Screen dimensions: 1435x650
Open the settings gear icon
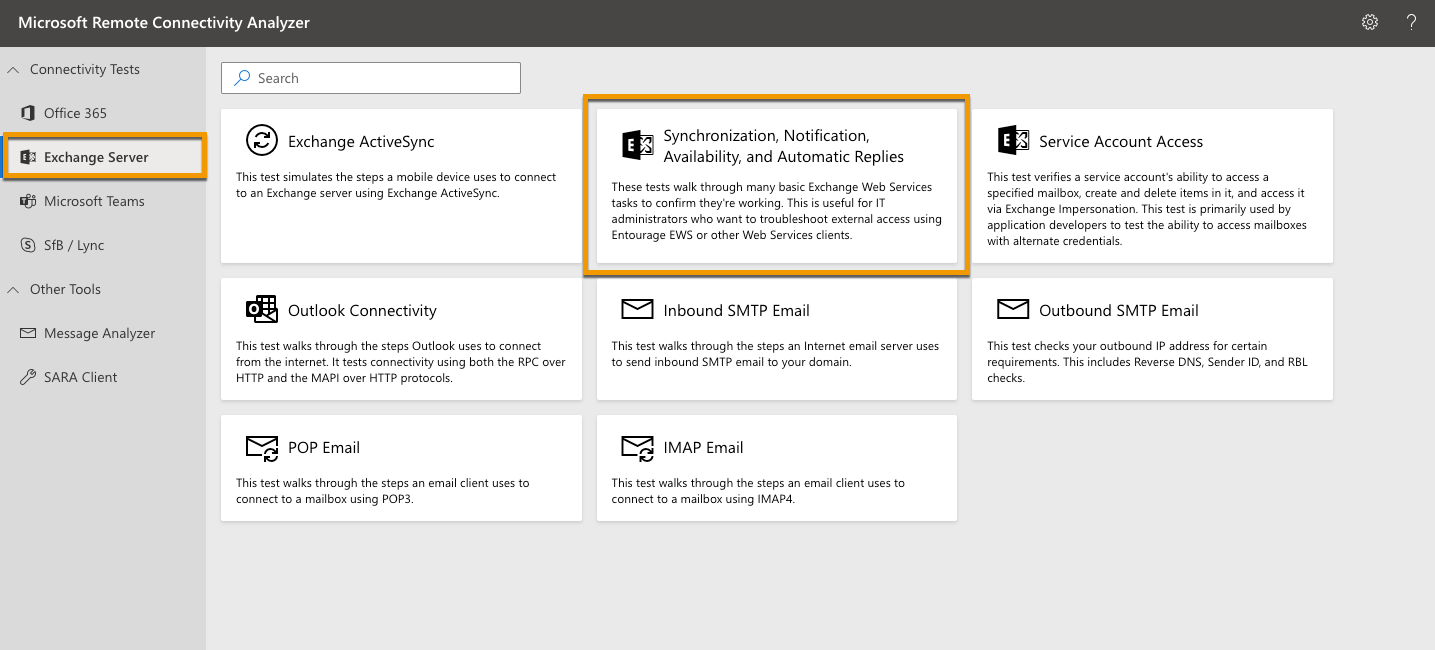click(x=1370, y=22)
